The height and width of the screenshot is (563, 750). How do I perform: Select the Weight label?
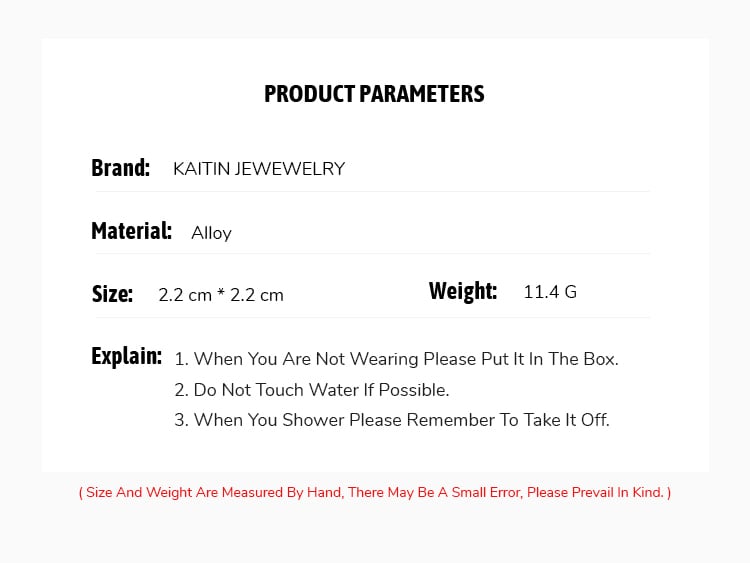(x=463, y=291)
